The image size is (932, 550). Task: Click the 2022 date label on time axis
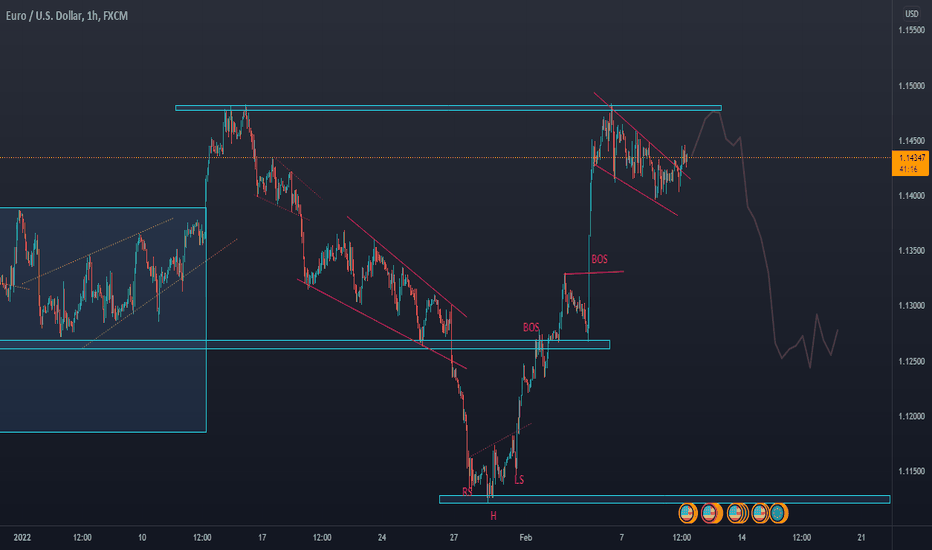click(x=22, y=538)
